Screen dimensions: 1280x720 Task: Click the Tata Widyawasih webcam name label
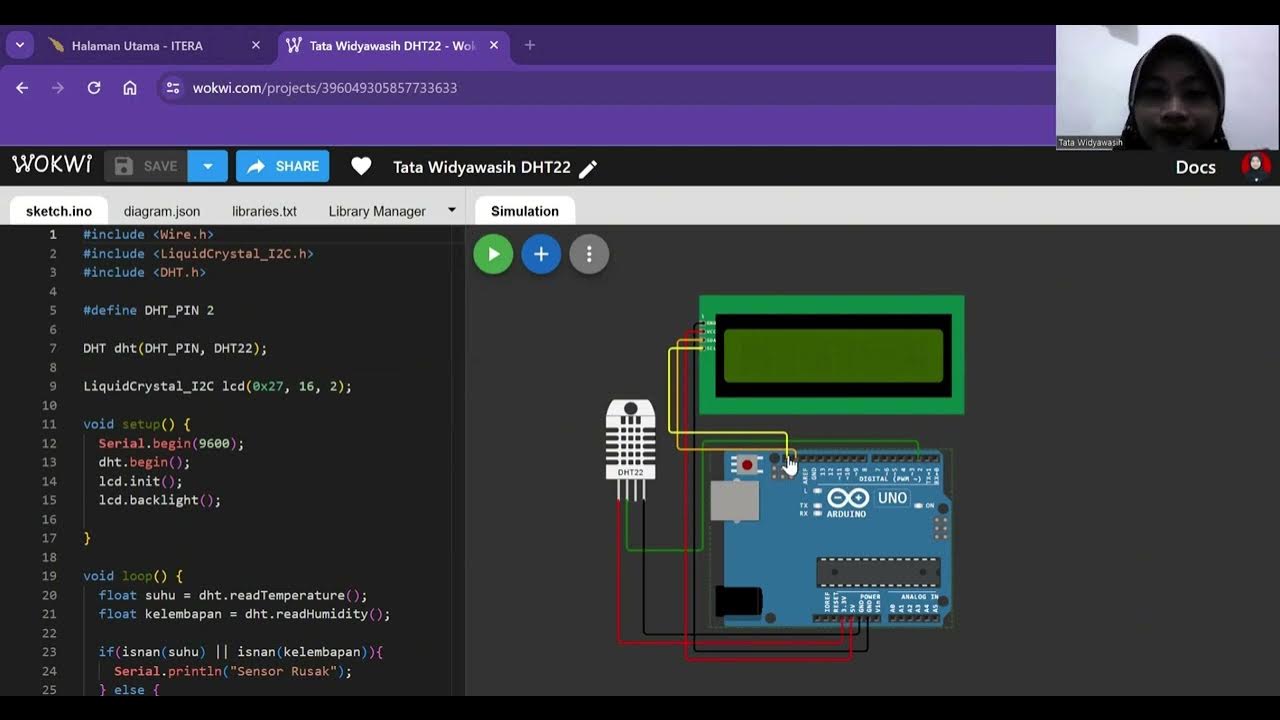[1090, 143]
